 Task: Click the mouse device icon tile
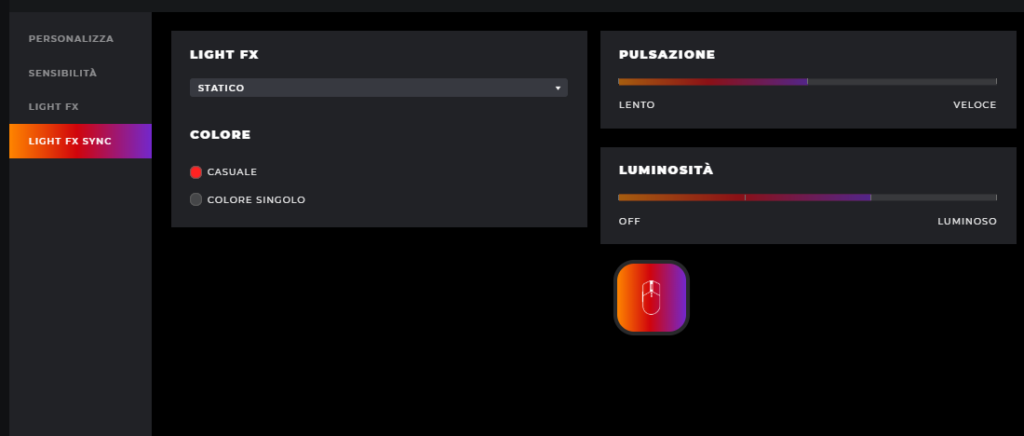(651, 298)
